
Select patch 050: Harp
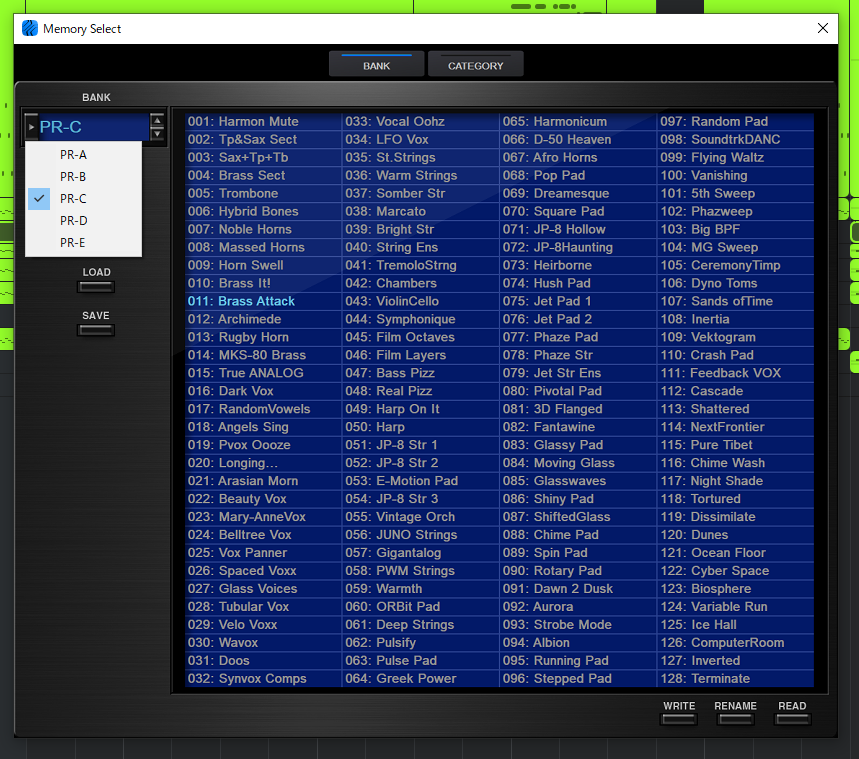pos(421,427)
